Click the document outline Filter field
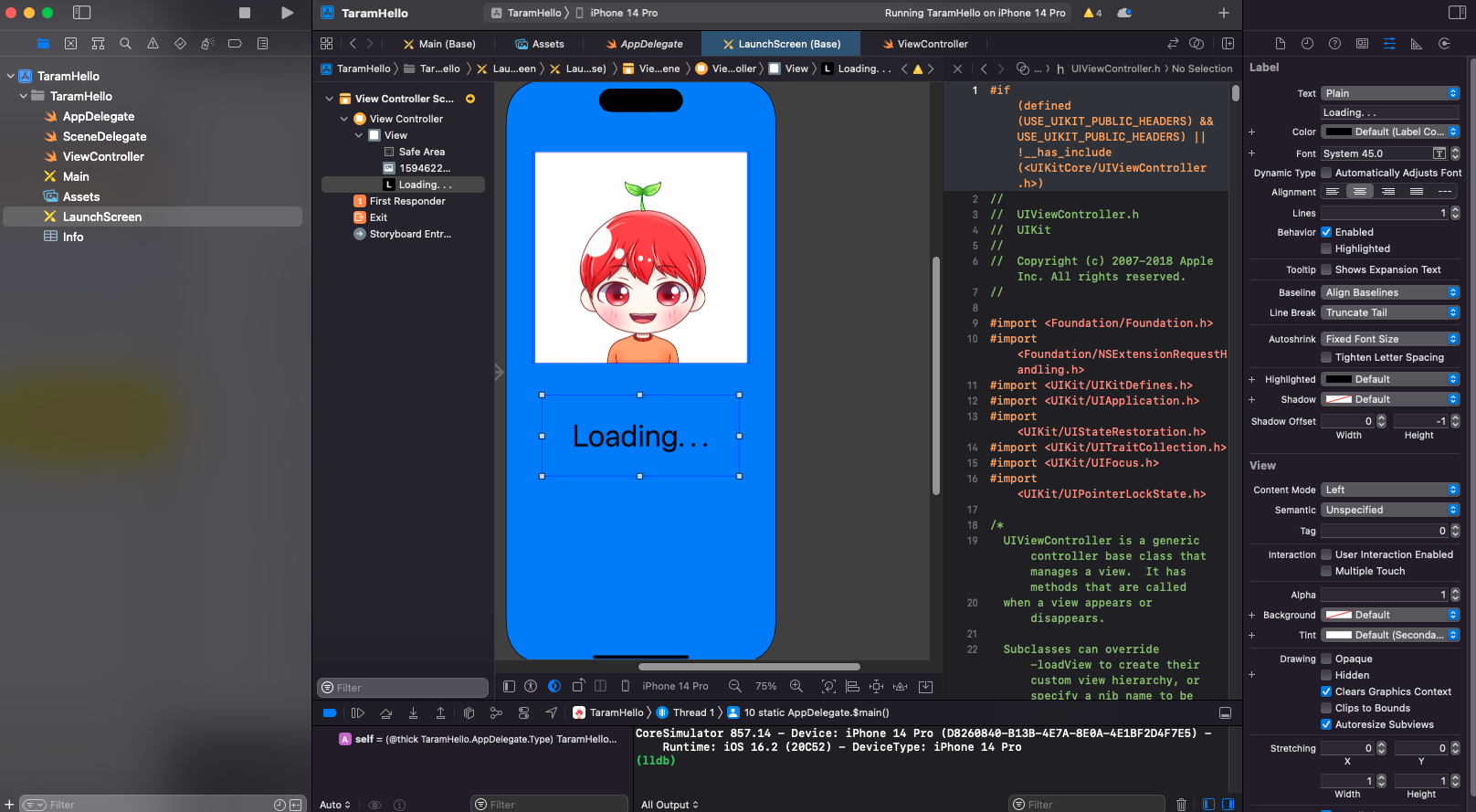1476x812 pixels. coord(403,688)
